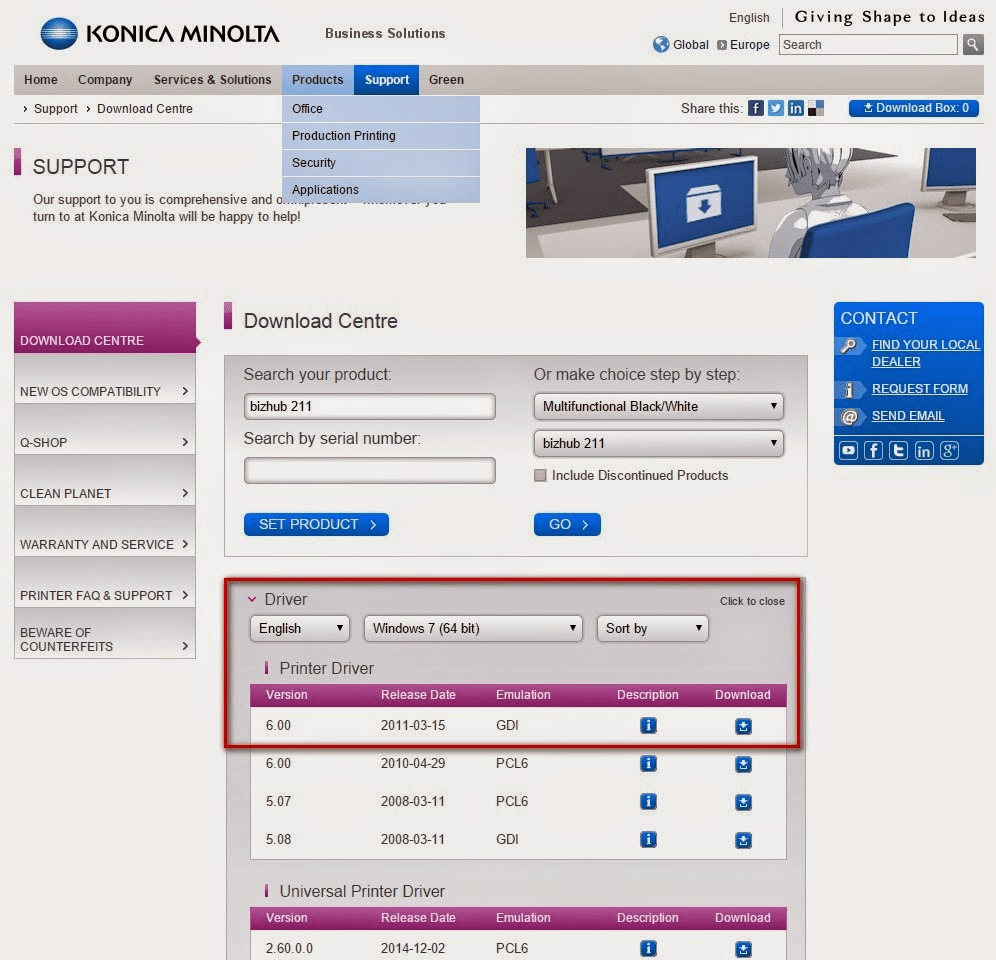Download the Universal Printer Driver 2.60.0.0
The image size is (996, 960).
tap(743, 948)
